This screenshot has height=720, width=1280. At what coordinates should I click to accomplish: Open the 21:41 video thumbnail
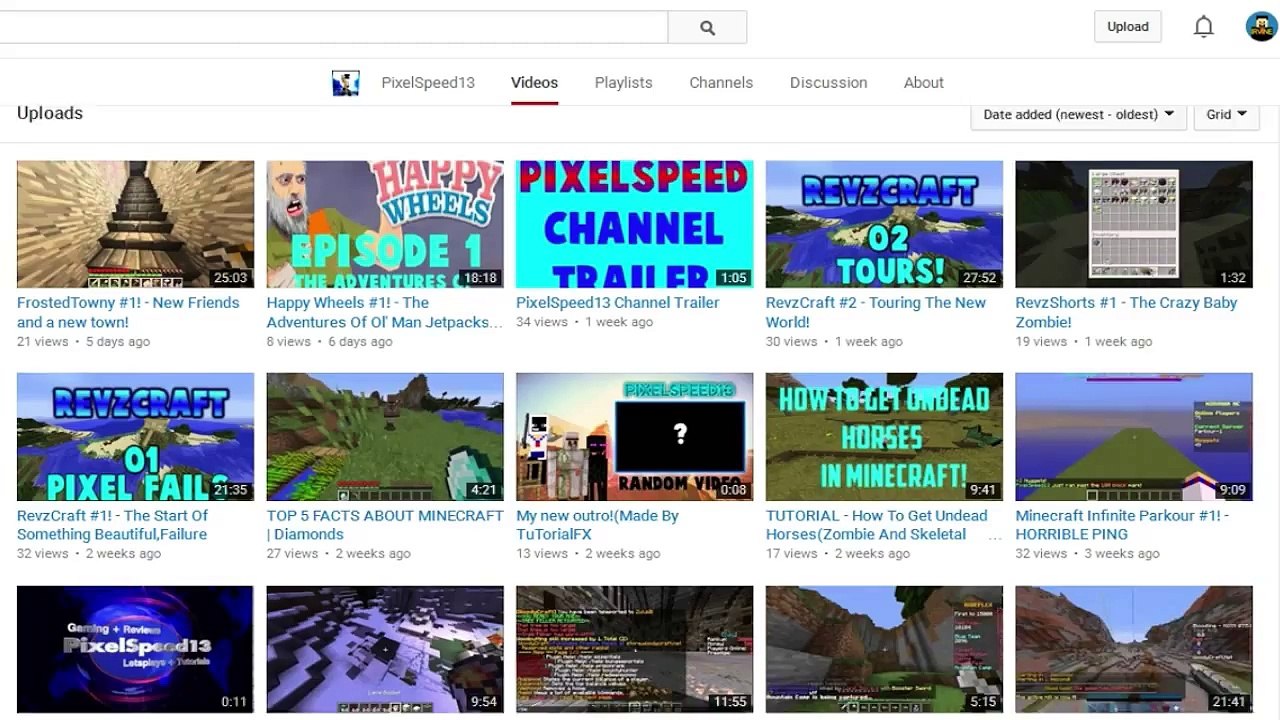[x=1134, y=649]
